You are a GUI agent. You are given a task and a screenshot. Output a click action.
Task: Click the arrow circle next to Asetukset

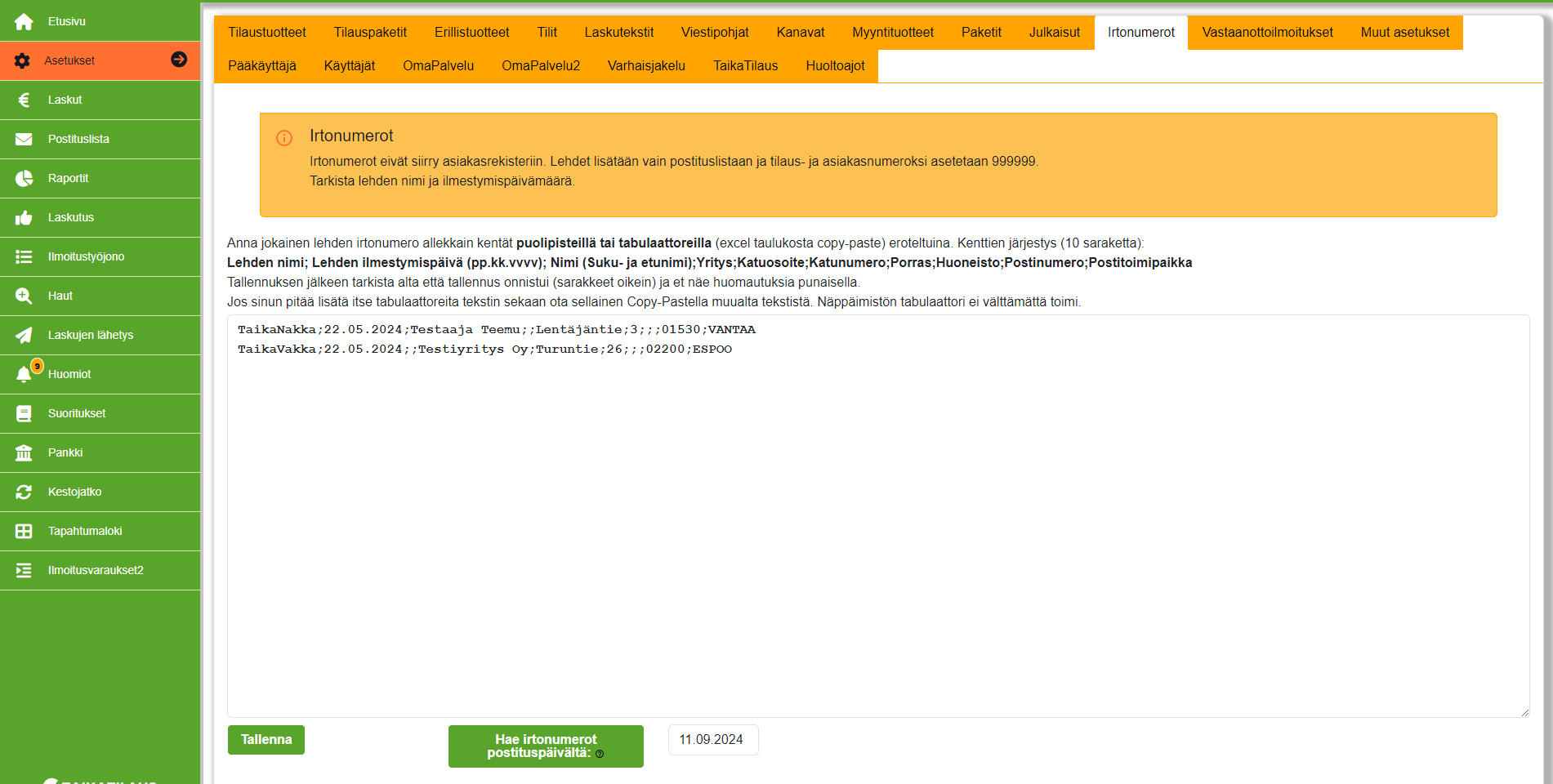click(179, 59)
